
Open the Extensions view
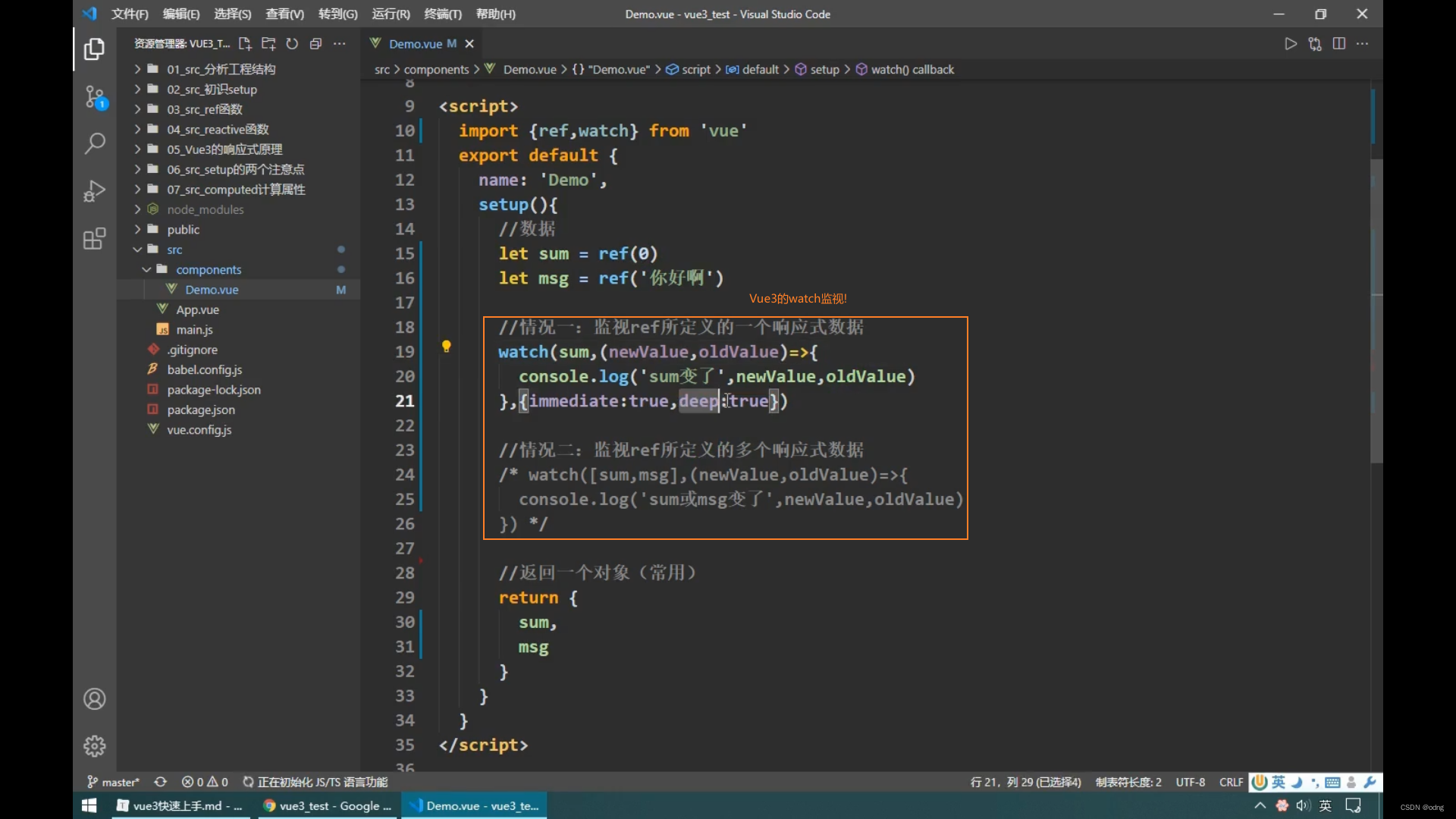click(x=94, y=239)
